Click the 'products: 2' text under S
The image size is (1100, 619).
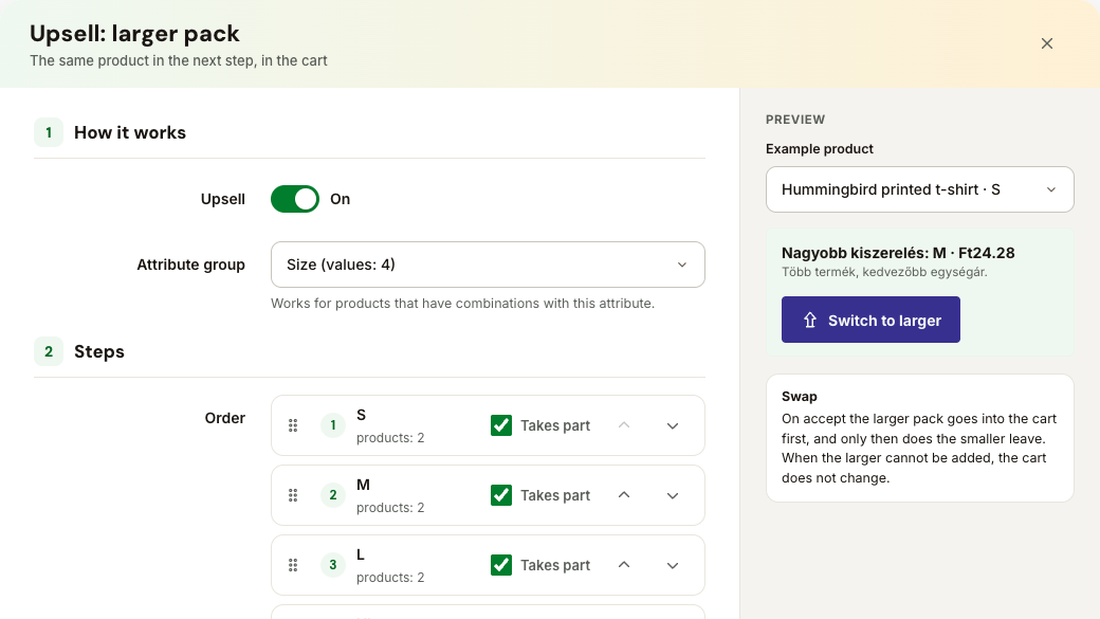[390, 438]
